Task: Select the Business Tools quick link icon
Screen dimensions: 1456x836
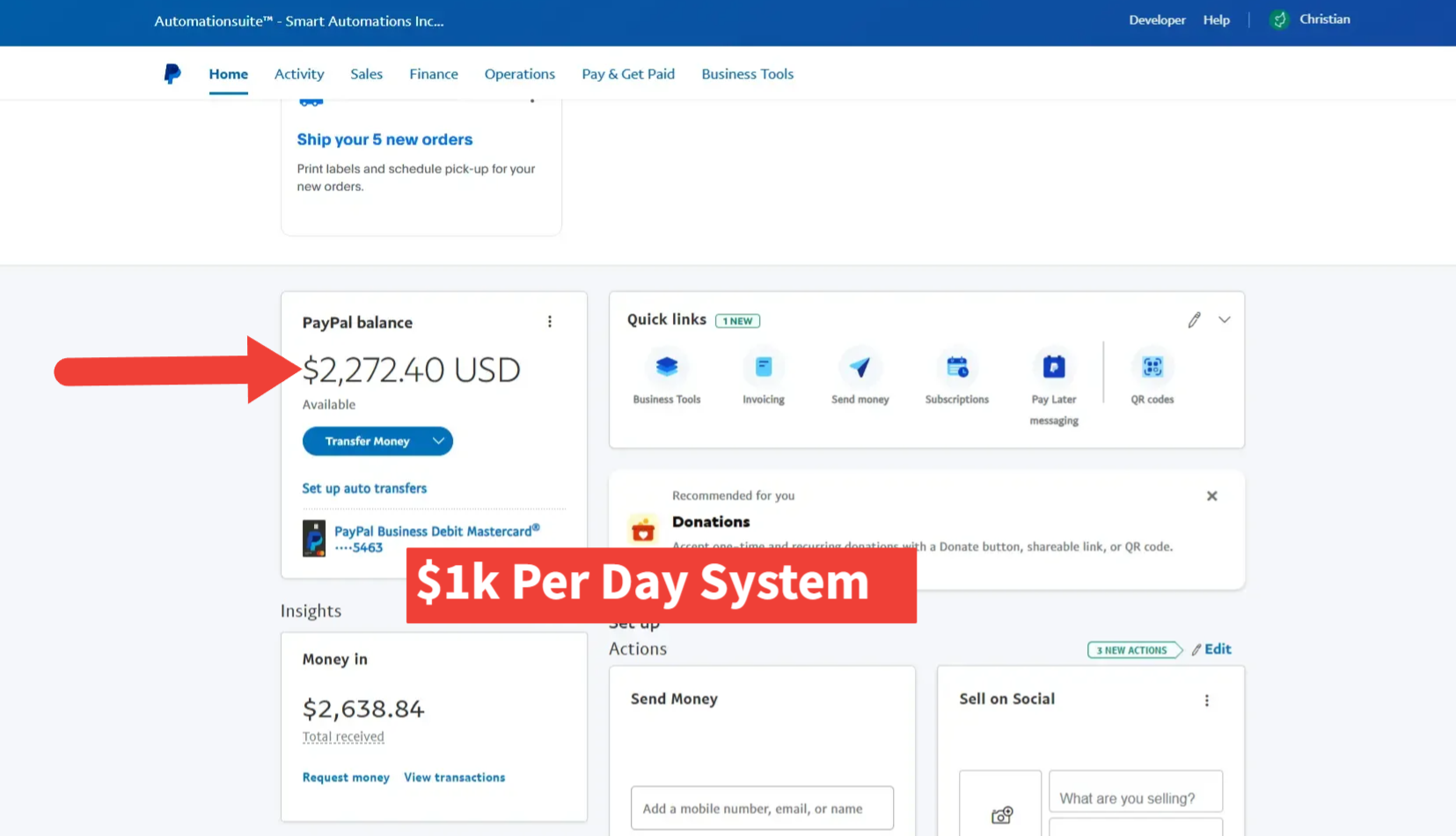Action: [x=666, y=367]
